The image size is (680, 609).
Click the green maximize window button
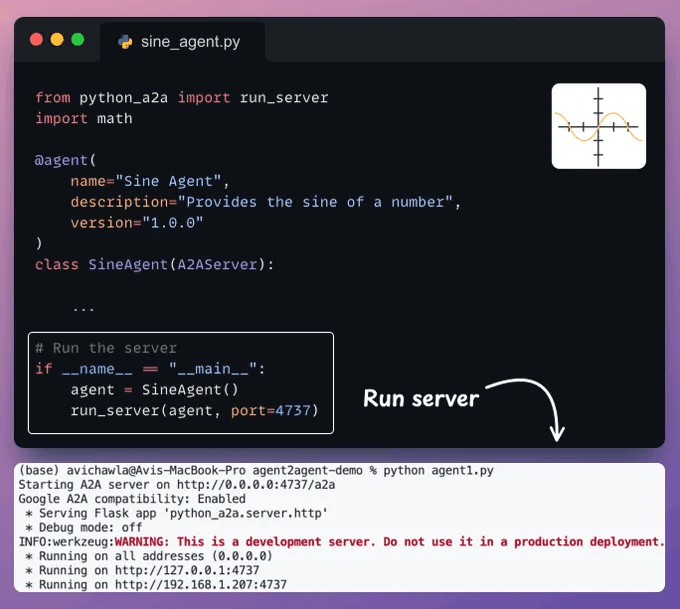78,39
